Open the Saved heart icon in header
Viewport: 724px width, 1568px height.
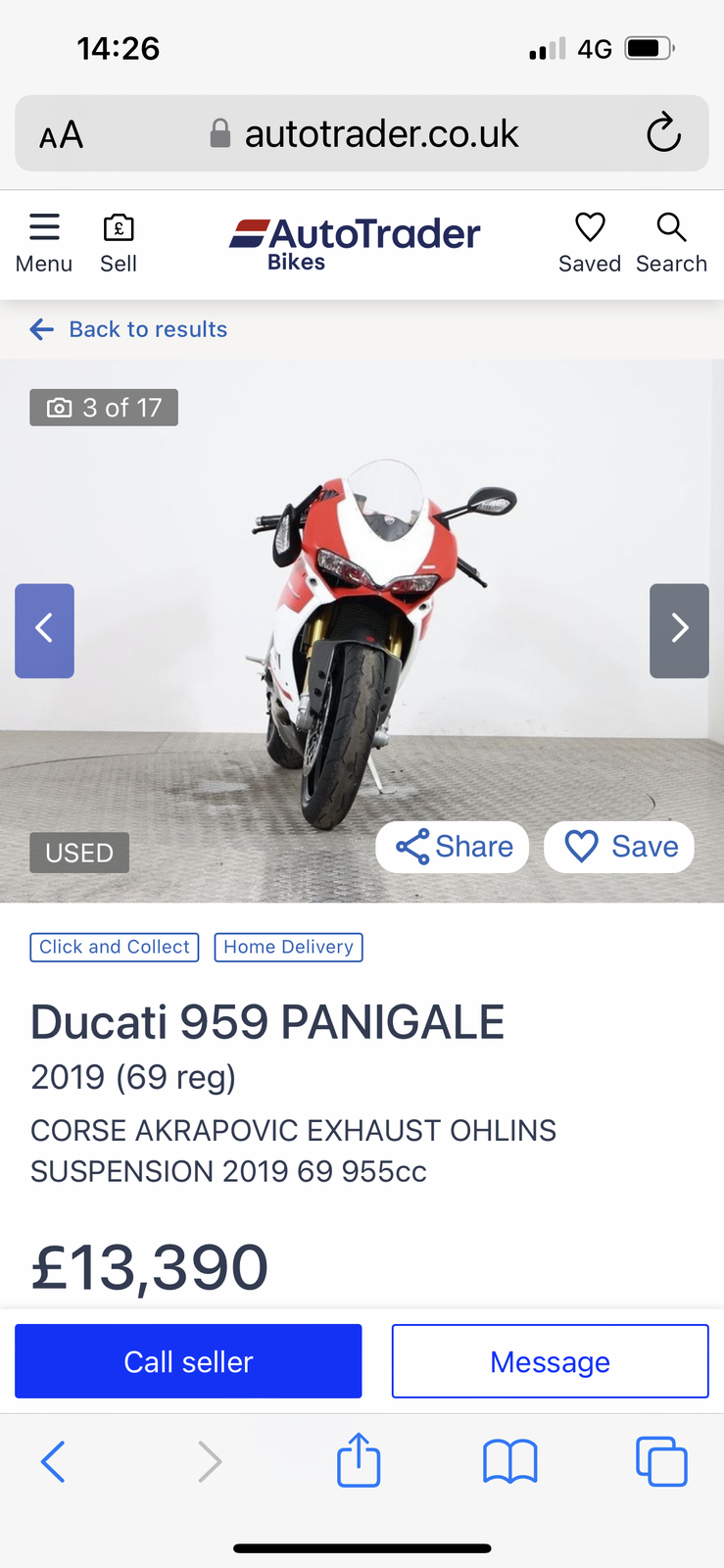click(x=590, y=227)
